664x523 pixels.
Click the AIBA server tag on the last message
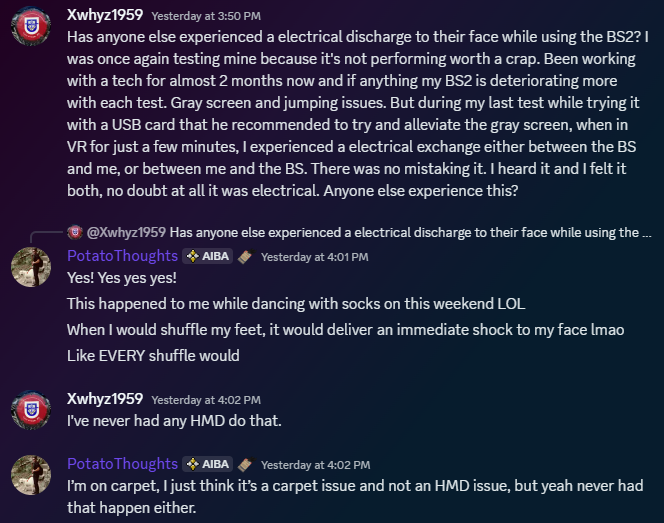click(x=208, y=464)
